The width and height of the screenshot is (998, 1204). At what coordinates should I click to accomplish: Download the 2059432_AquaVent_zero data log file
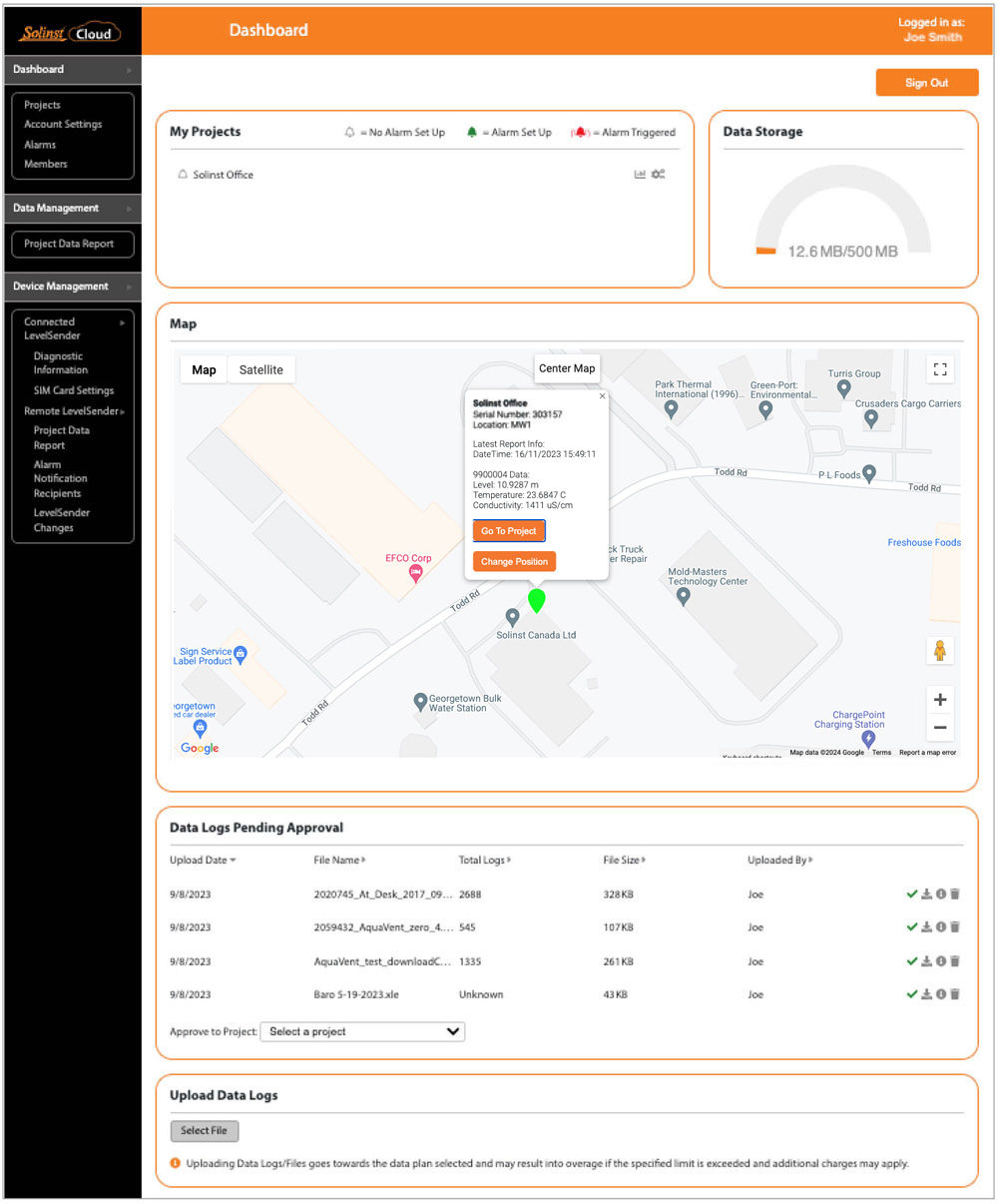926,927
